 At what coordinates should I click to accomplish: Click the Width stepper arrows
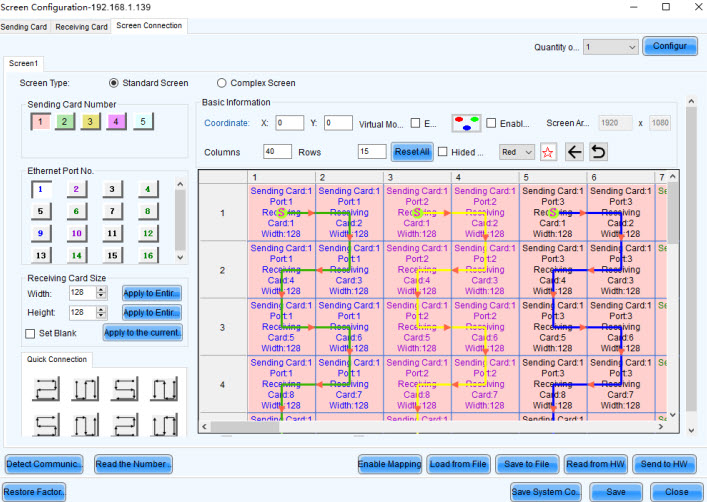(x=101, y=292)
